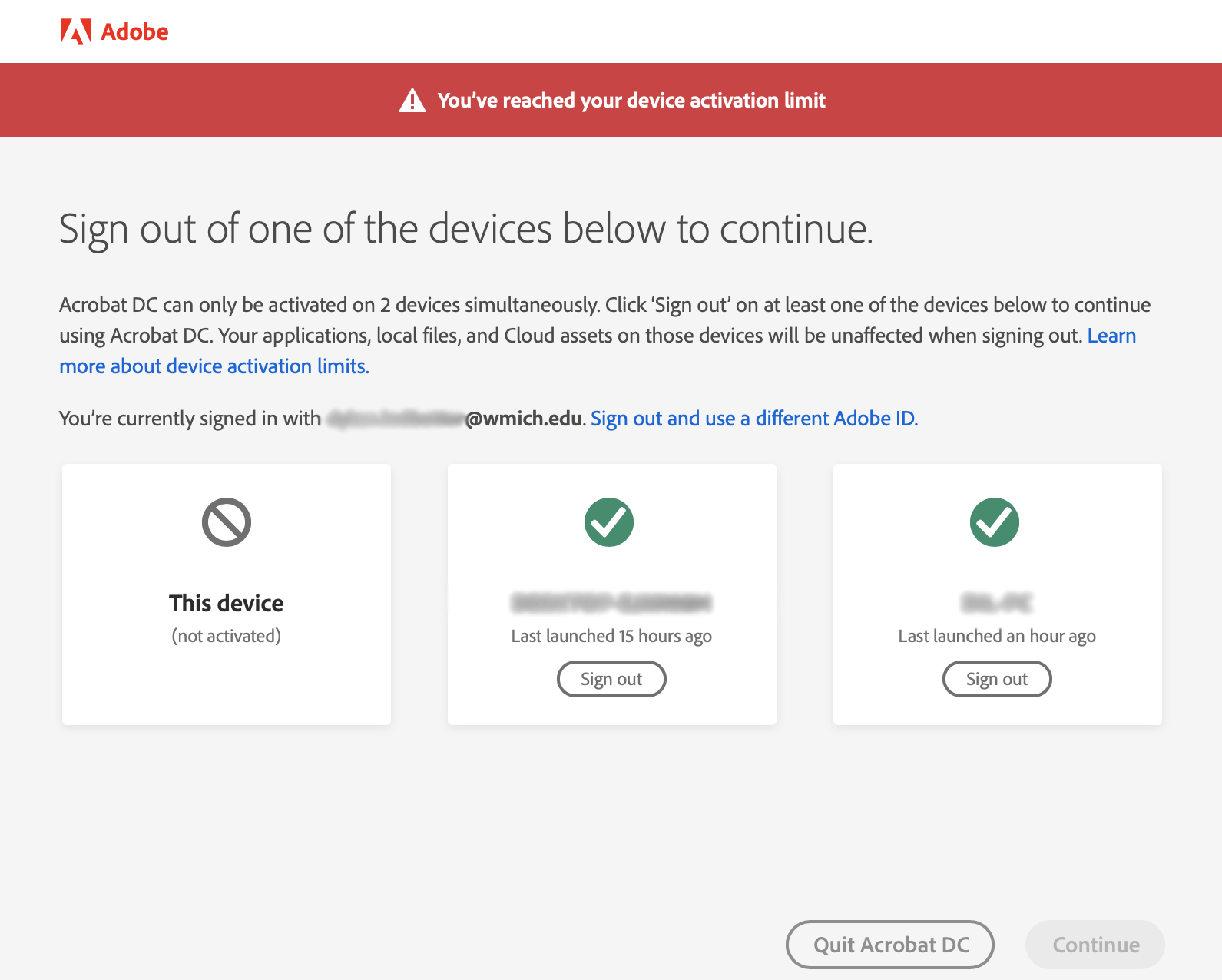1222x980 pixels.
Task: Click the green checkmark on rightmost device card
Action: click(997, 522)
